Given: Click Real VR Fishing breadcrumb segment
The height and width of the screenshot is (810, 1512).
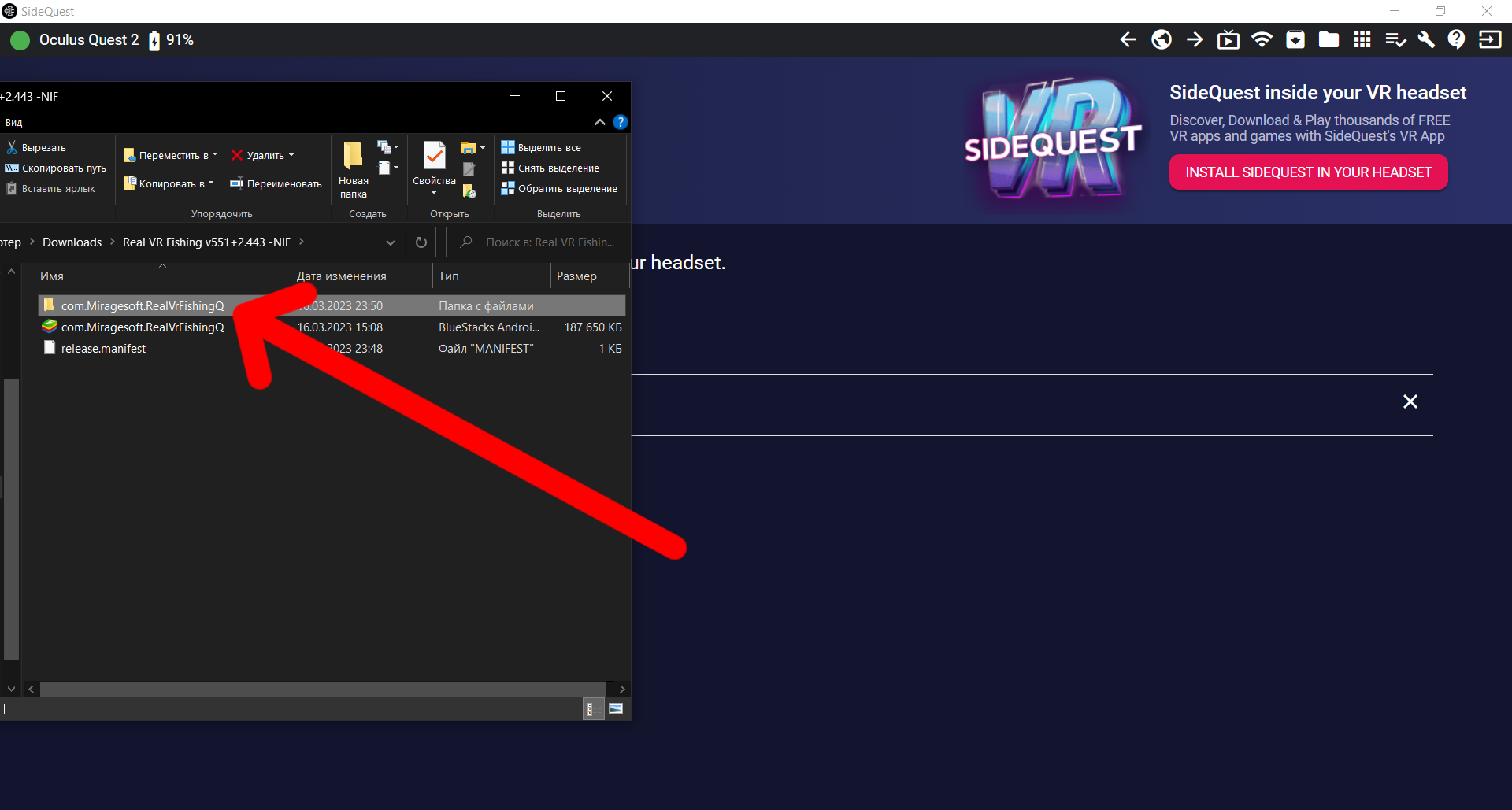Looking at the screenshot, I should (206, 242).
